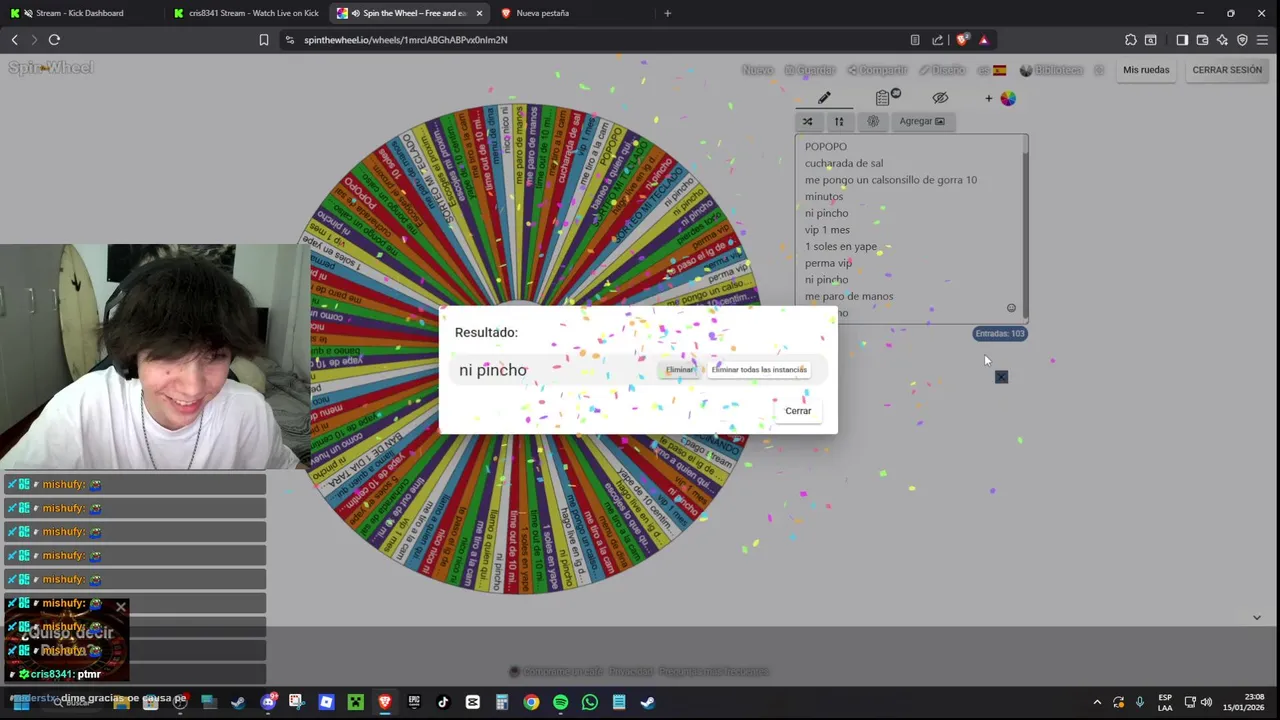Bookmark this page

tap(264, 40)
